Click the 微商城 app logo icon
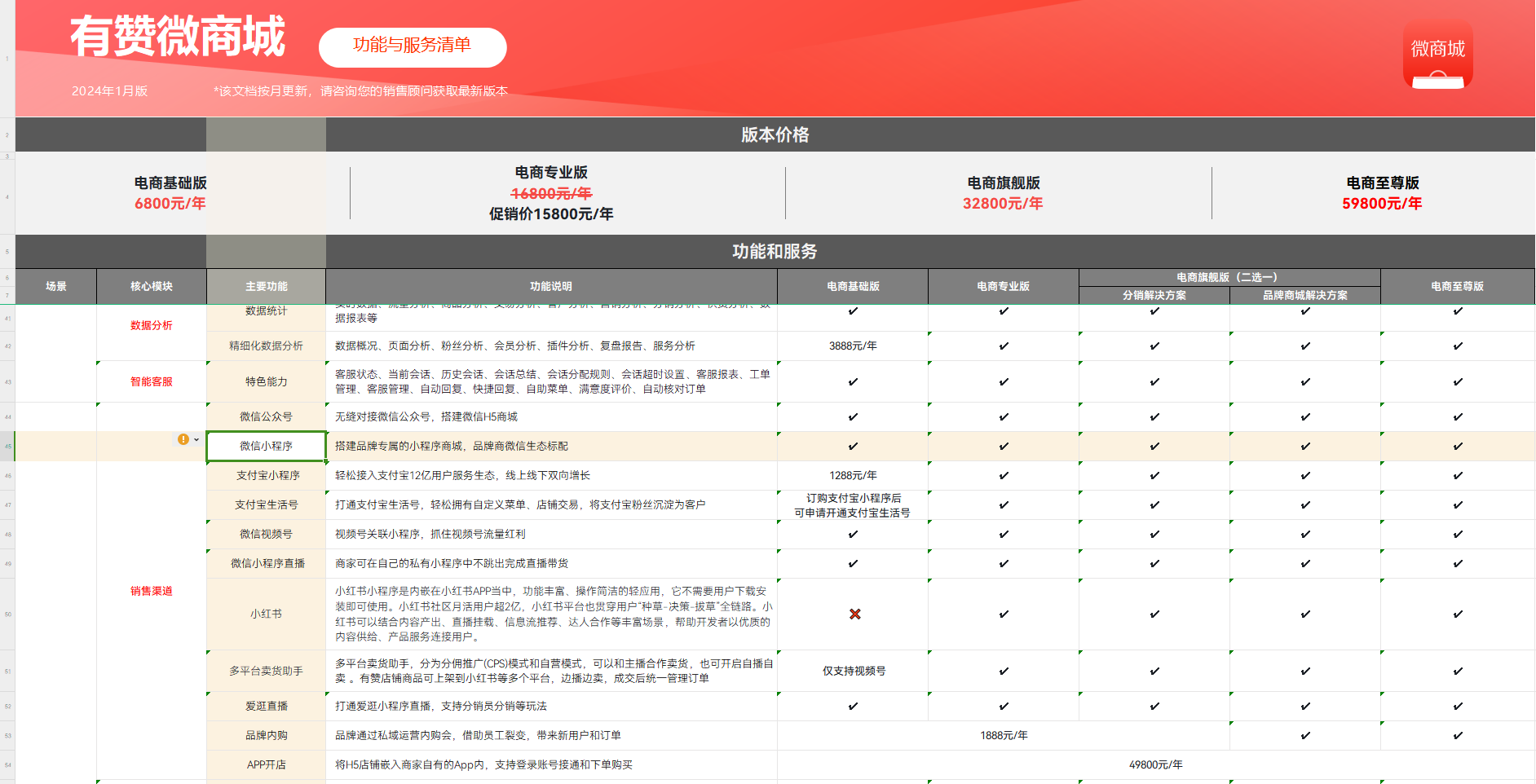 point(1437,55)
